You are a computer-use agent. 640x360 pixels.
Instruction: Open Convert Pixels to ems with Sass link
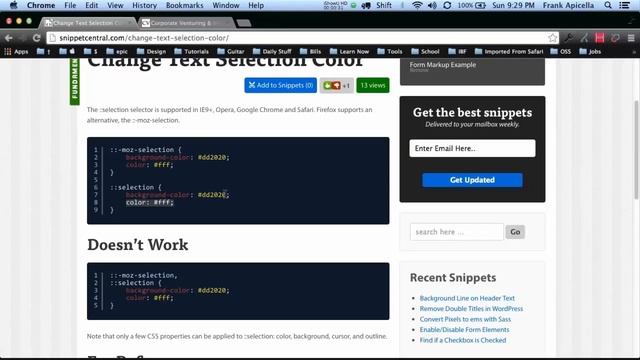coord(465,319)
